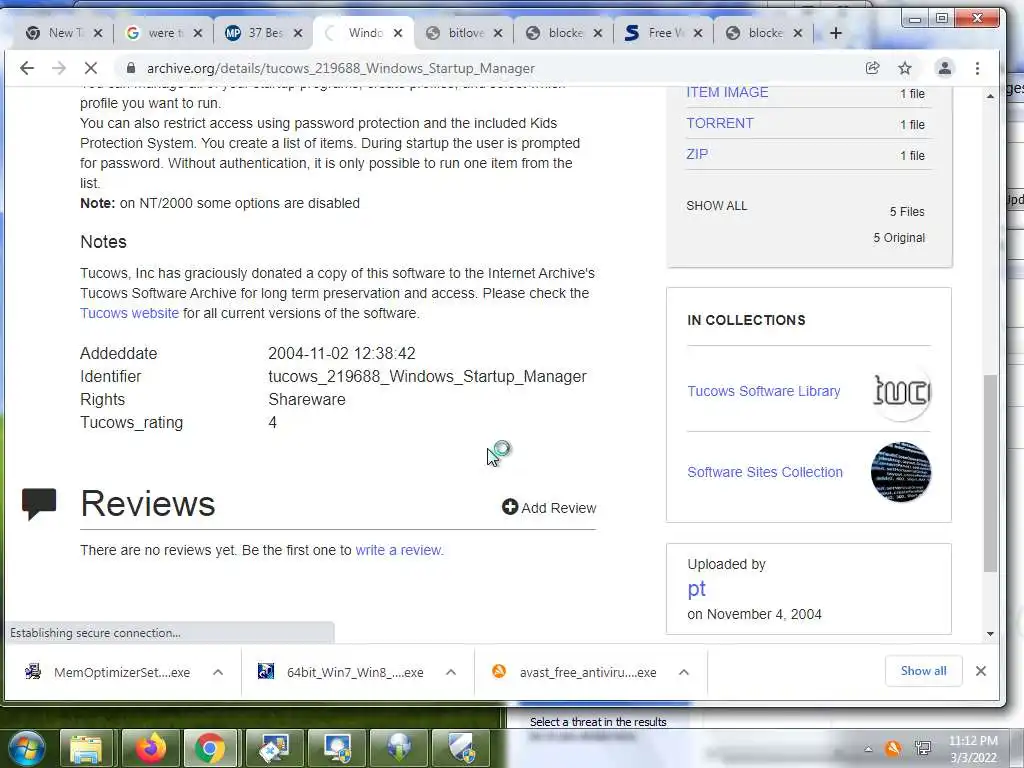Click the Avast tray icon
Viewport: 1024px width, 768px height.
(893, 748)
